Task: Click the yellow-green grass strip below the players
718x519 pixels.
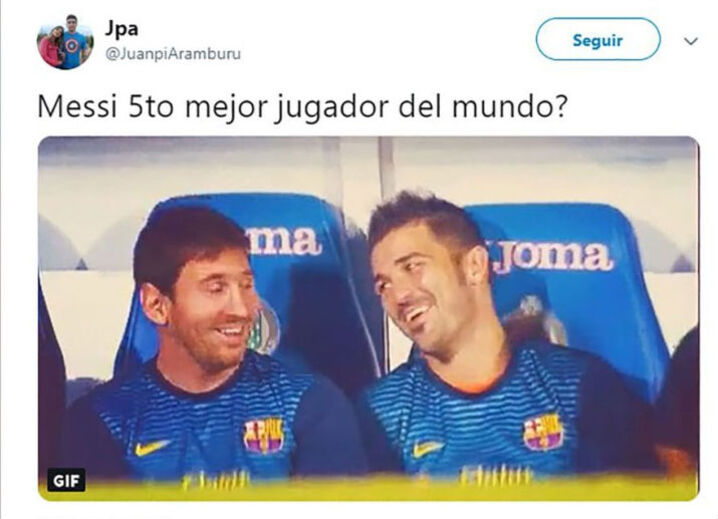Action: click(x=369, y=489)
